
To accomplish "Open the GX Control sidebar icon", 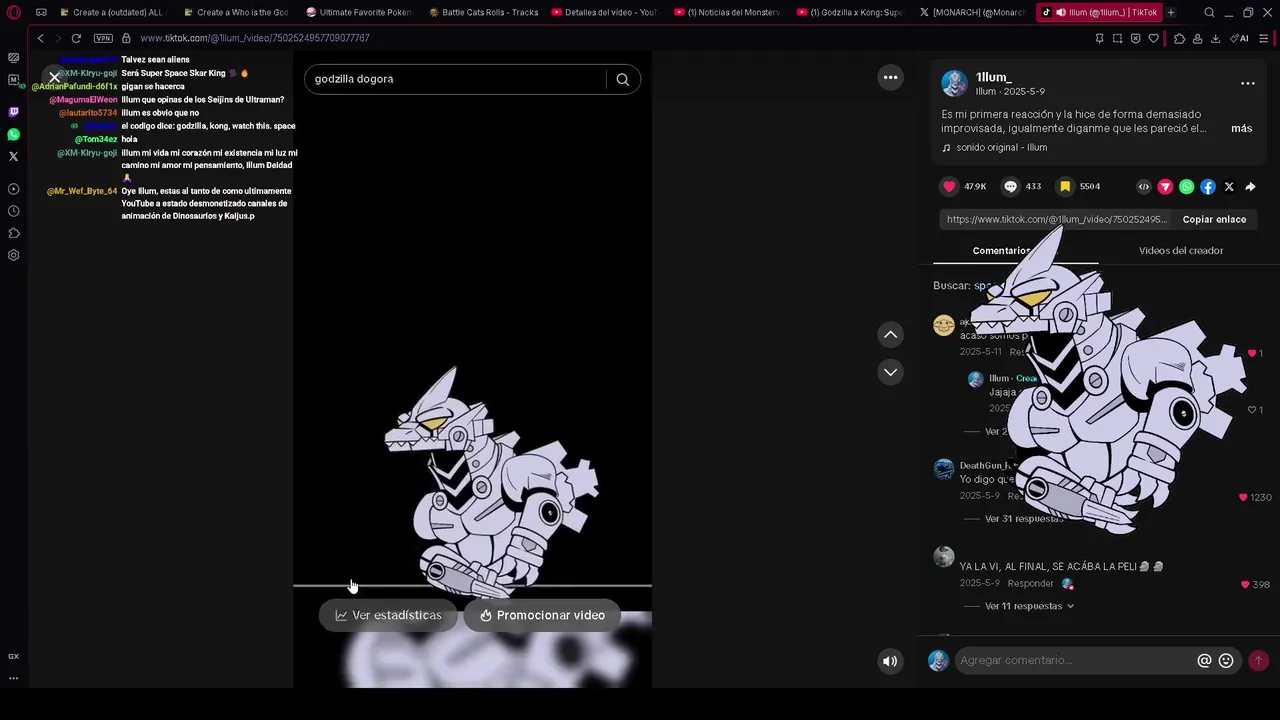I will point(14,657).
